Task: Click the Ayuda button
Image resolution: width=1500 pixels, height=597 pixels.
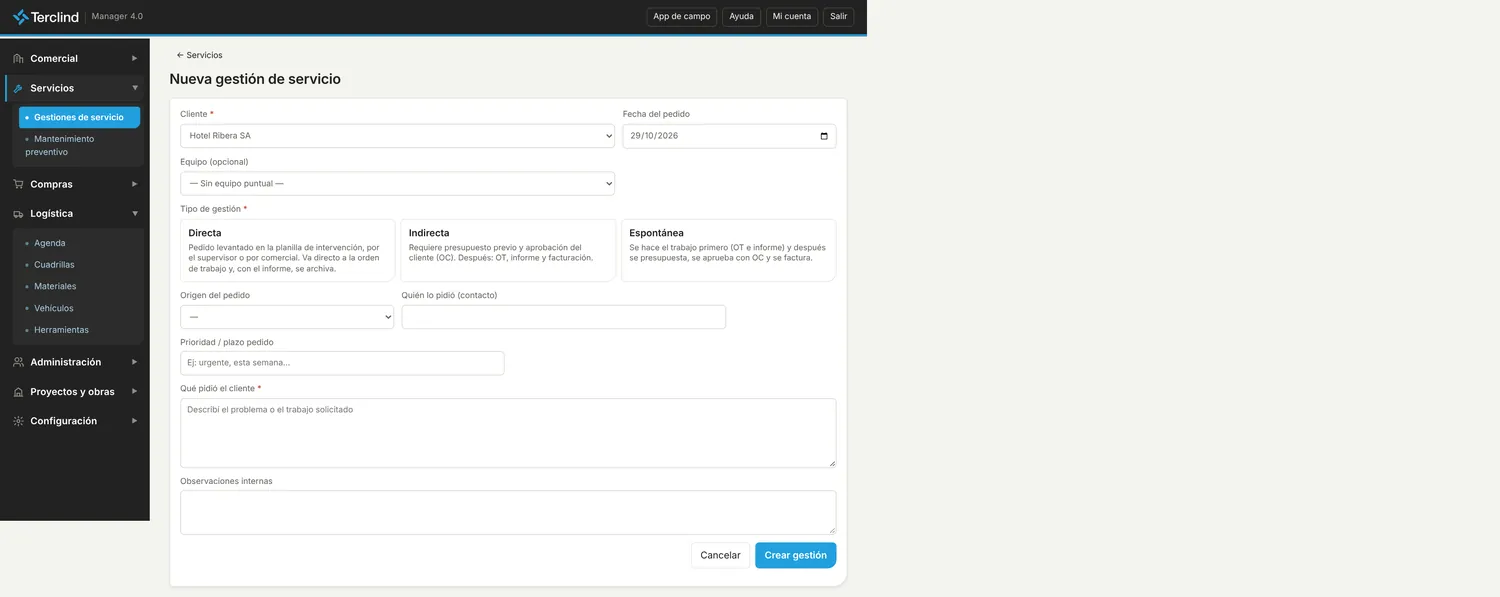Action: [742, 17]
